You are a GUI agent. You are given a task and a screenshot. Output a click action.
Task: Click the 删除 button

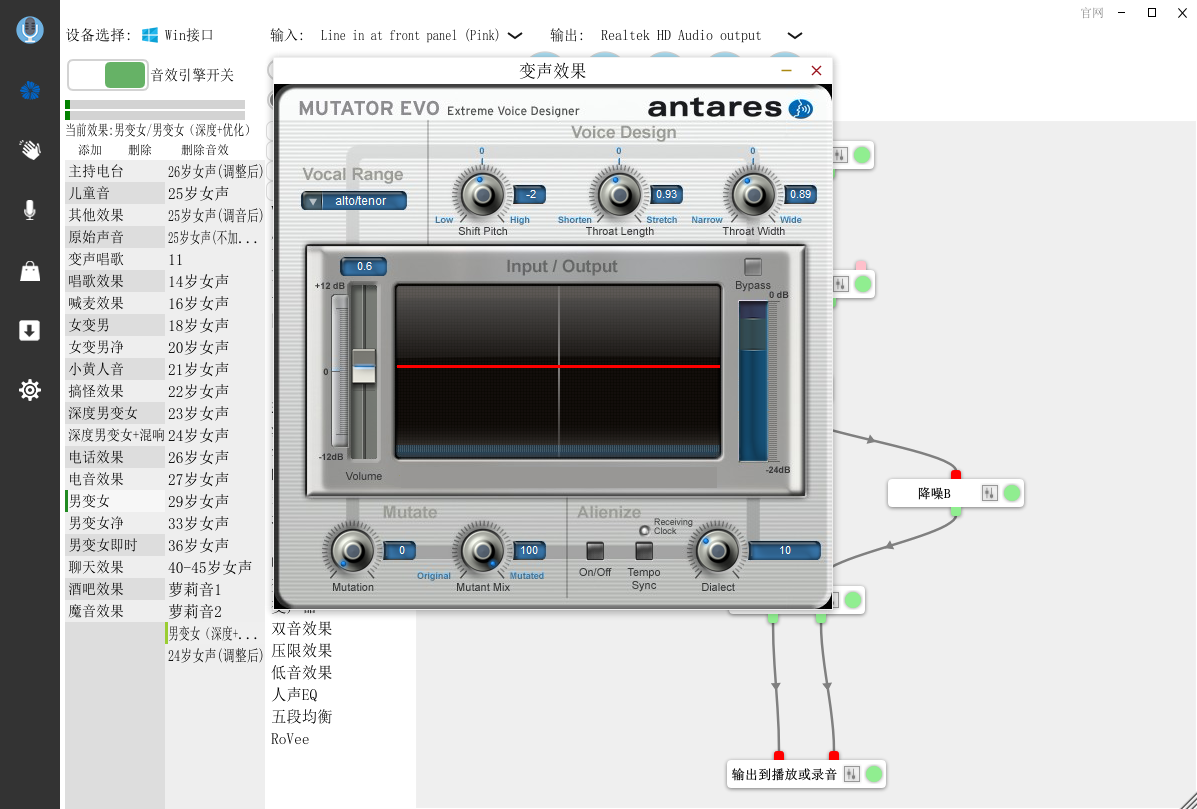click(x=140, y=150)
